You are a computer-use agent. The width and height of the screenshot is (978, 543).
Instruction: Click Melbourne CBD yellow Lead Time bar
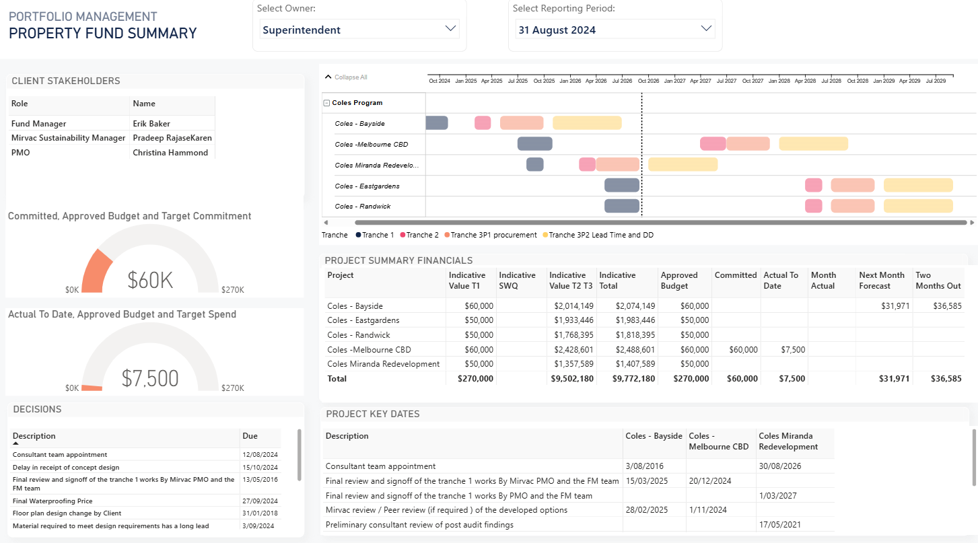click(813, 143)
